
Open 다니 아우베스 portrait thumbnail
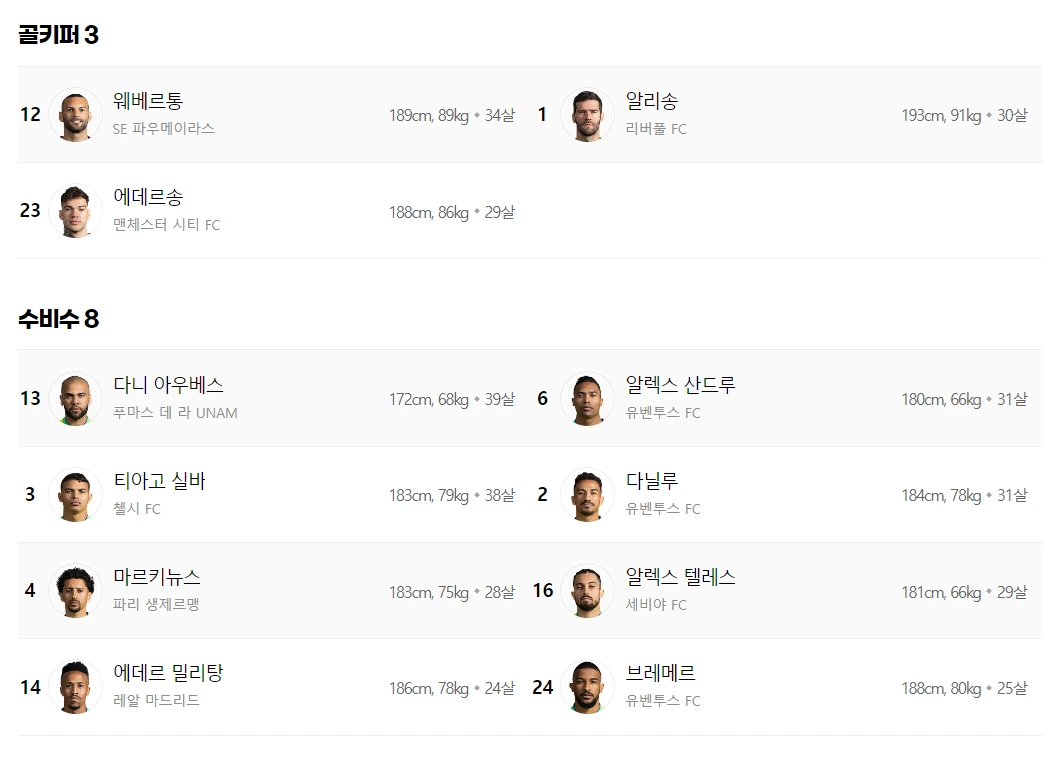click(75, 398)
